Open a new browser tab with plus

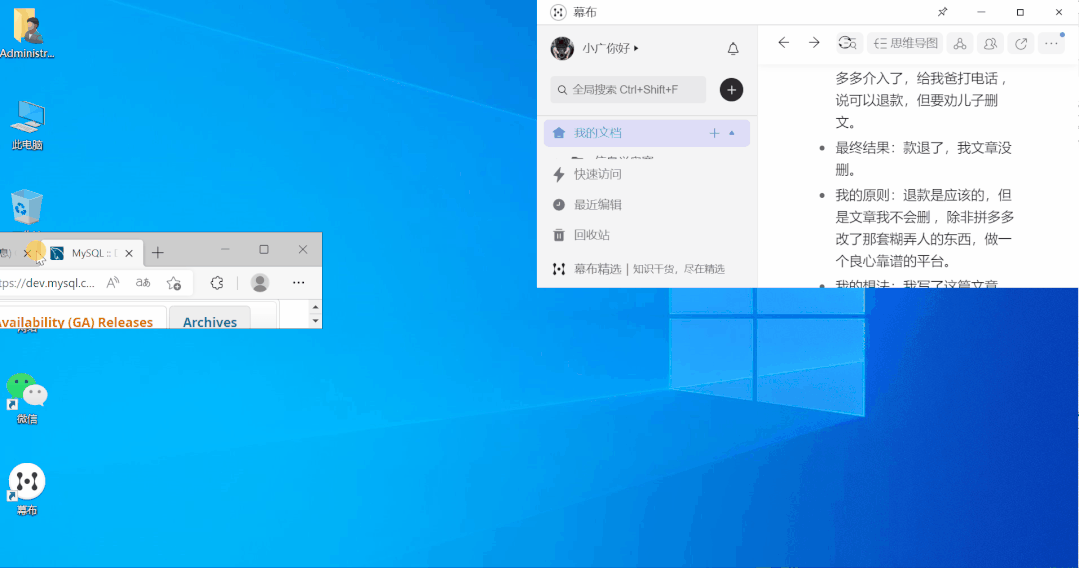(x=158, y=253)
